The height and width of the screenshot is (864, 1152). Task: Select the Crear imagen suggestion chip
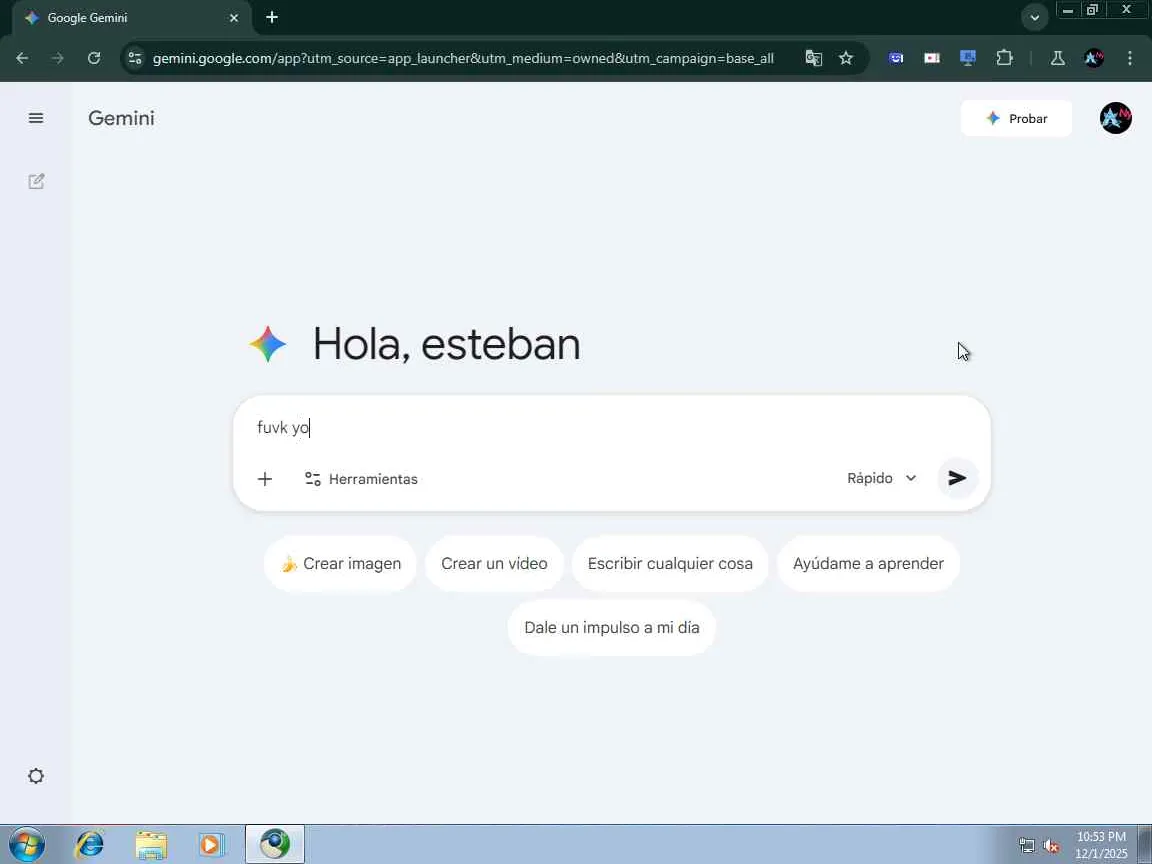[340, 564]
